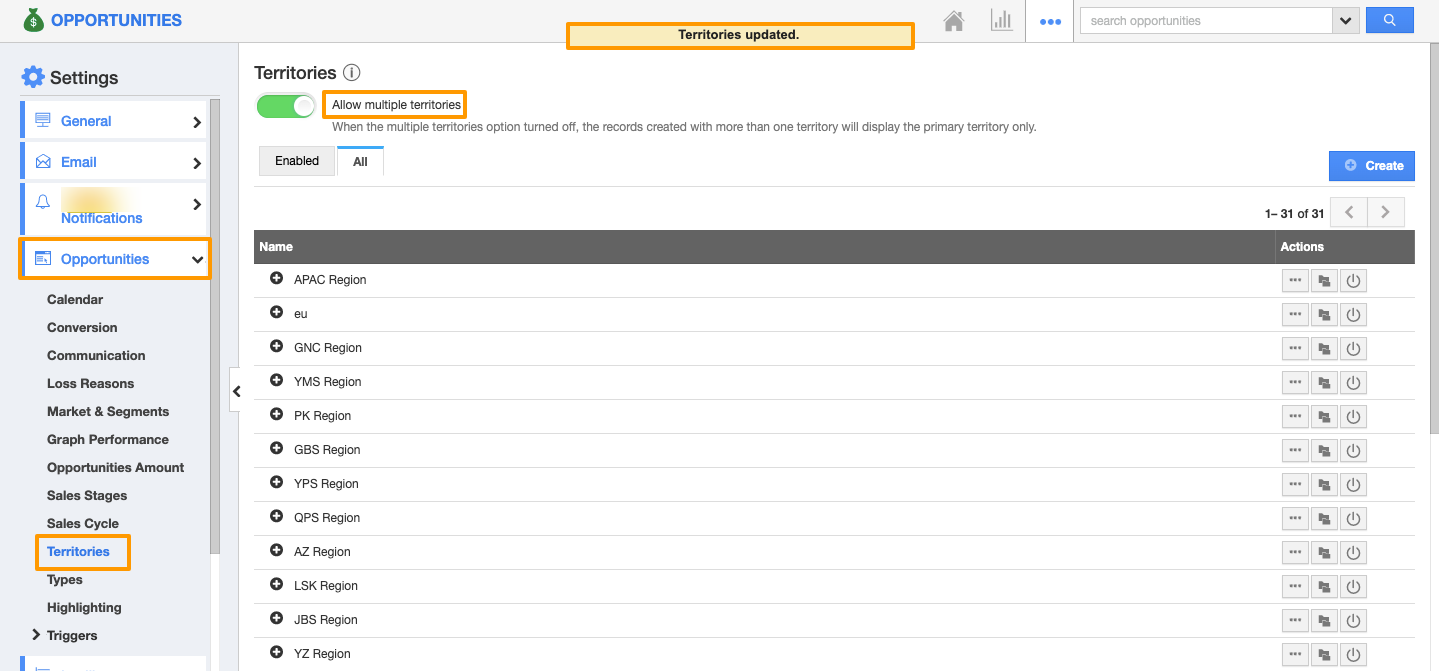Open the search opportunities dropdown arrow

pyautogui.click(x=1345, y=21)
